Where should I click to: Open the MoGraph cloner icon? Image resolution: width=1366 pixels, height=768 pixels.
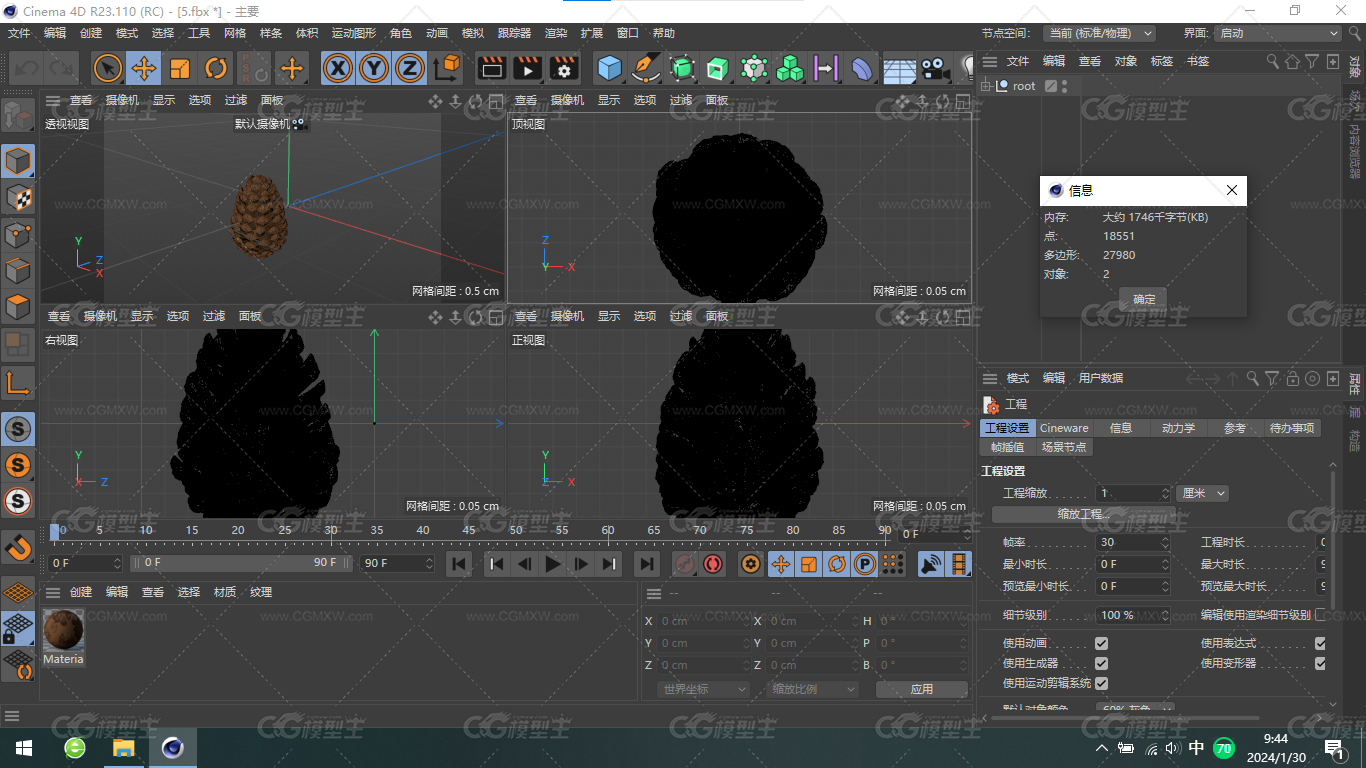[x=790, y=68]
